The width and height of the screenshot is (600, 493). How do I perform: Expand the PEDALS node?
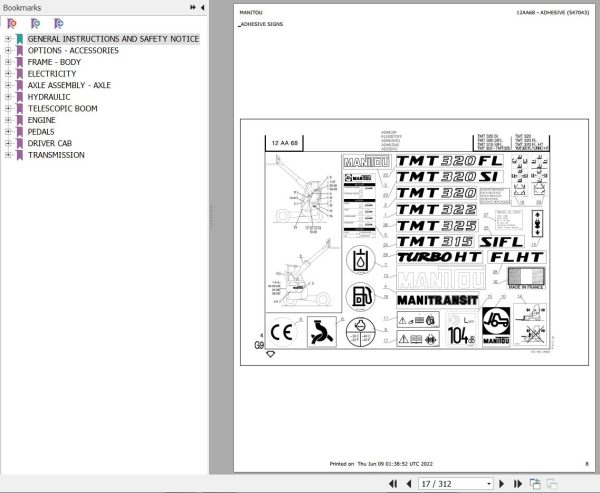click(x=8, y=132)
